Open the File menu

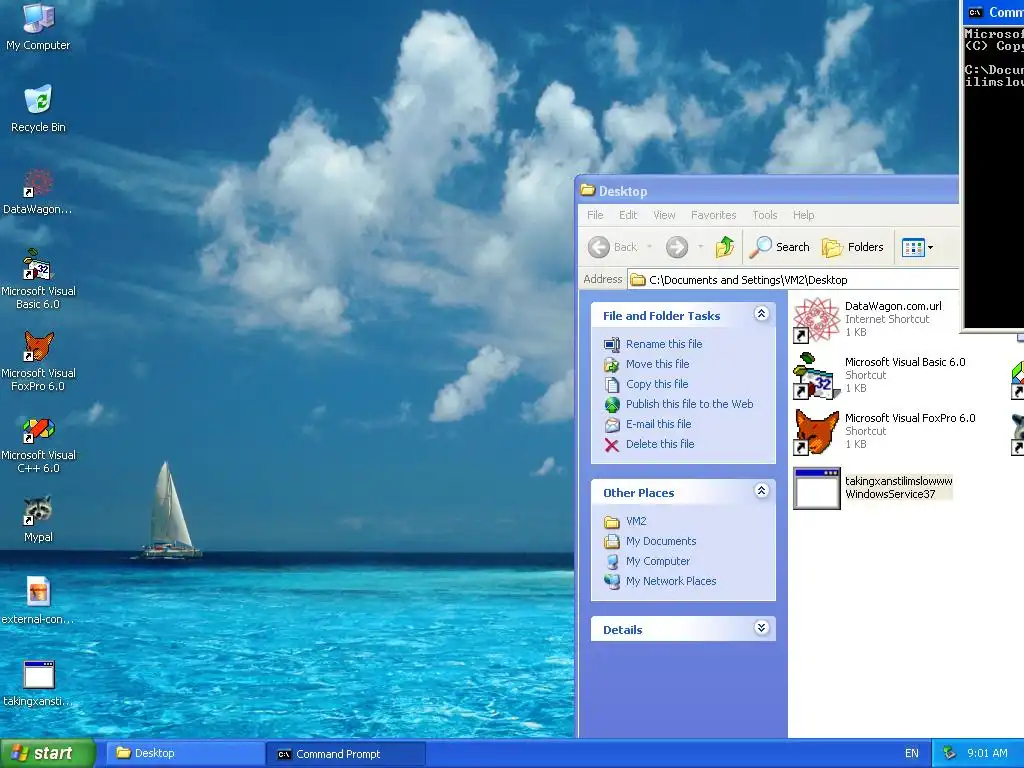[595, 215]
